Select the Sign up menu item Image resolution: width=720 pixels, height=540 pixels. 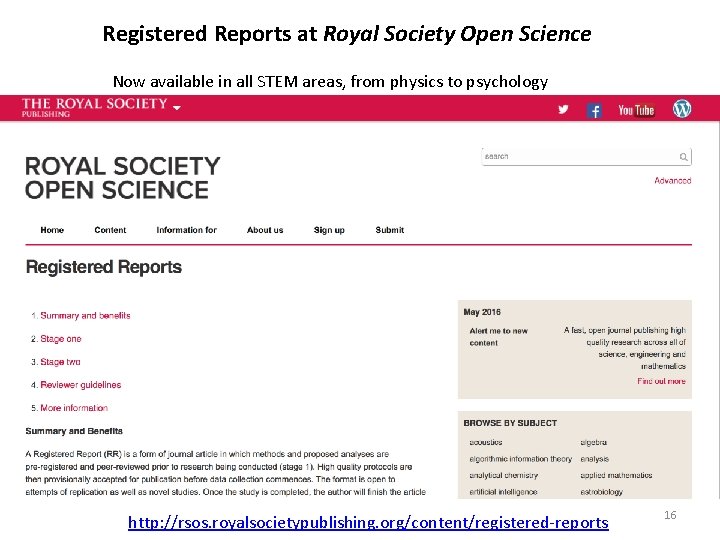click(329, 230)
